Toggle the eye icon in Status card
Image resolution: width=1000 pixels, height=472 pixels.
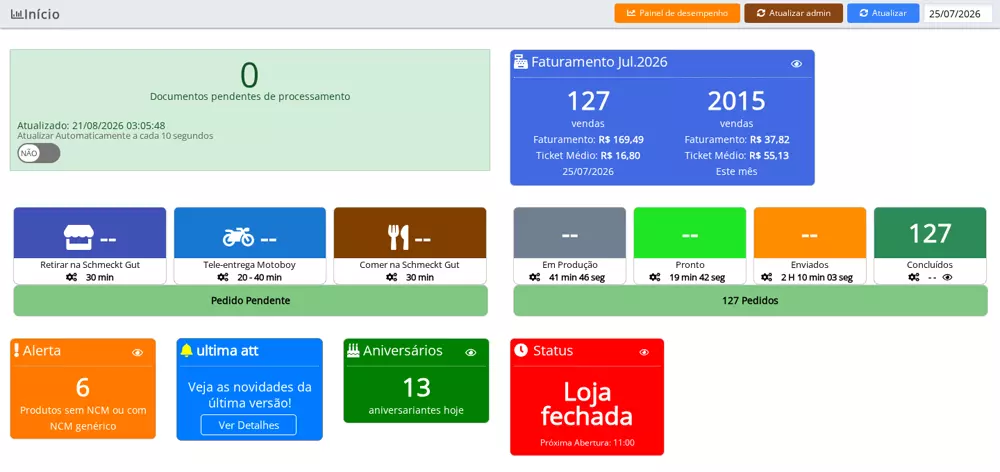click(644, 353)
